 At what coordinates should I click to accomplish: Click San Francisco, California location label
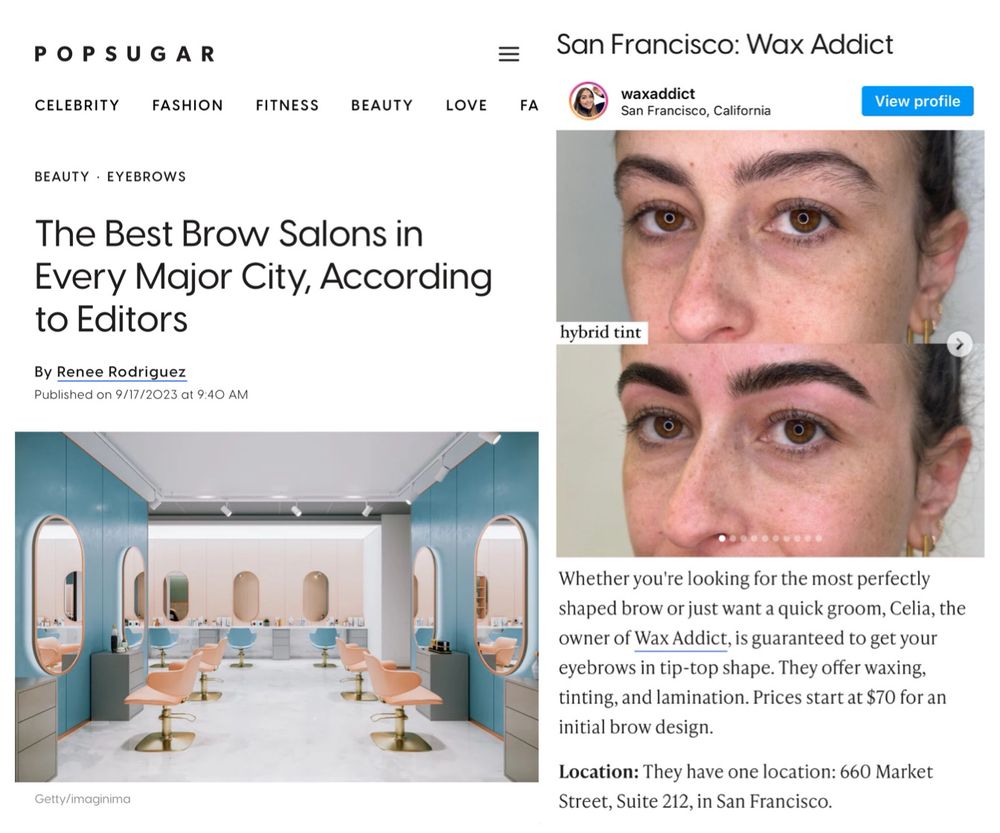[x=695, y=111]
